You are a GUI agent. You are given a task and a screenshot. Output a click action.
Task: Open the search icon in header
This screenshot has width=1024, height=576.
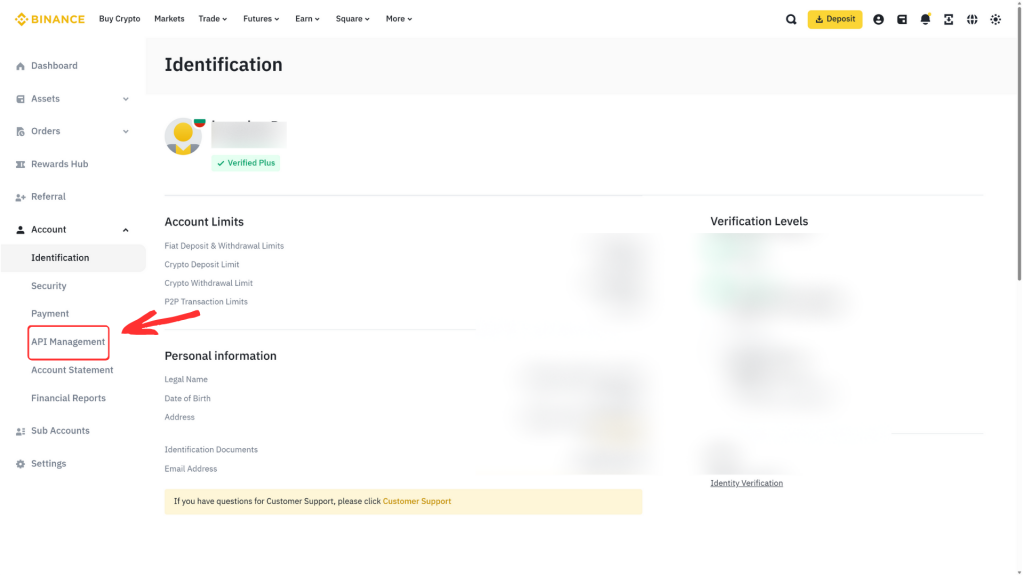(791, 20)
